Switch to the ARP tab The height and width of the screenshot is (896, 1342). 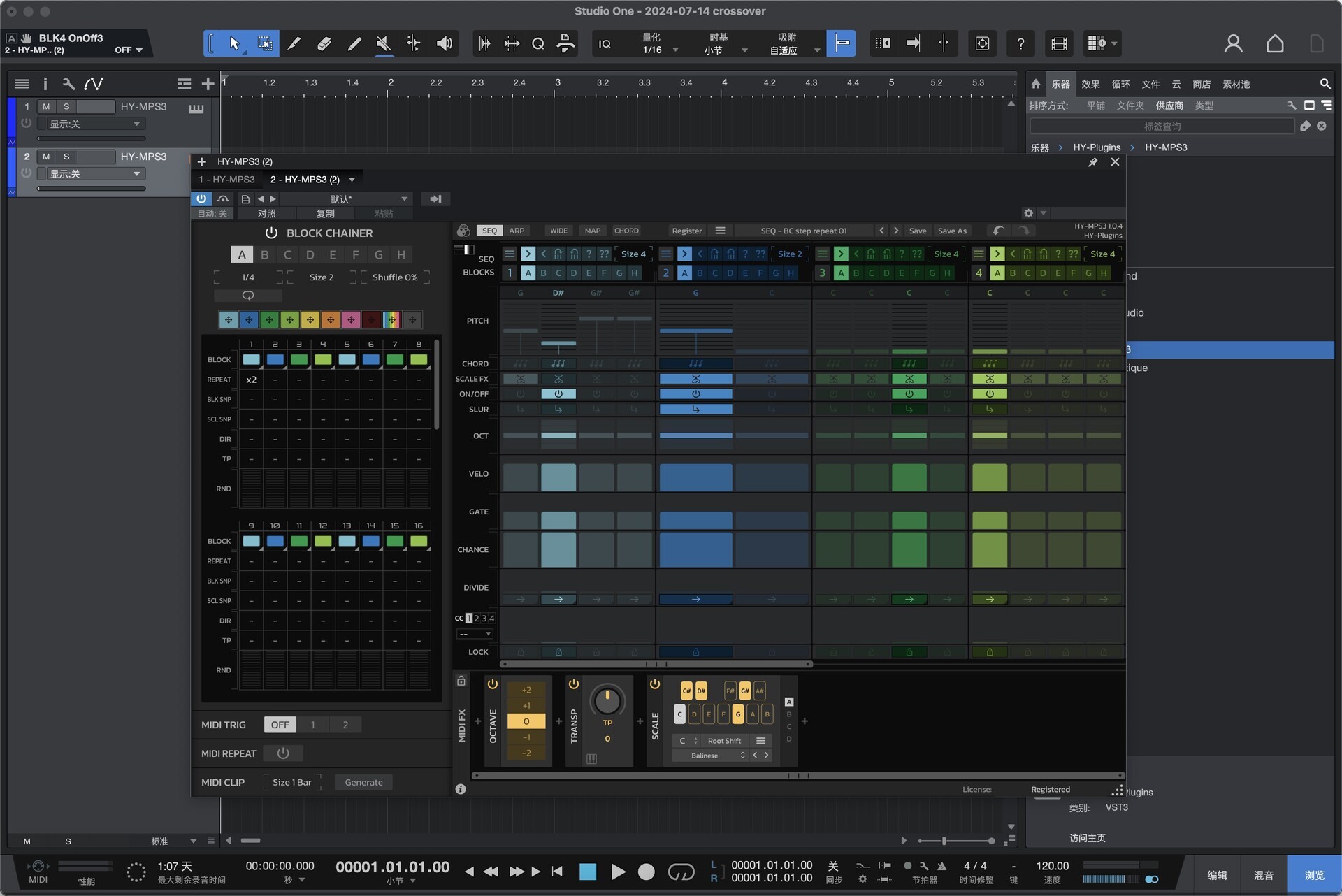point(517,231)
